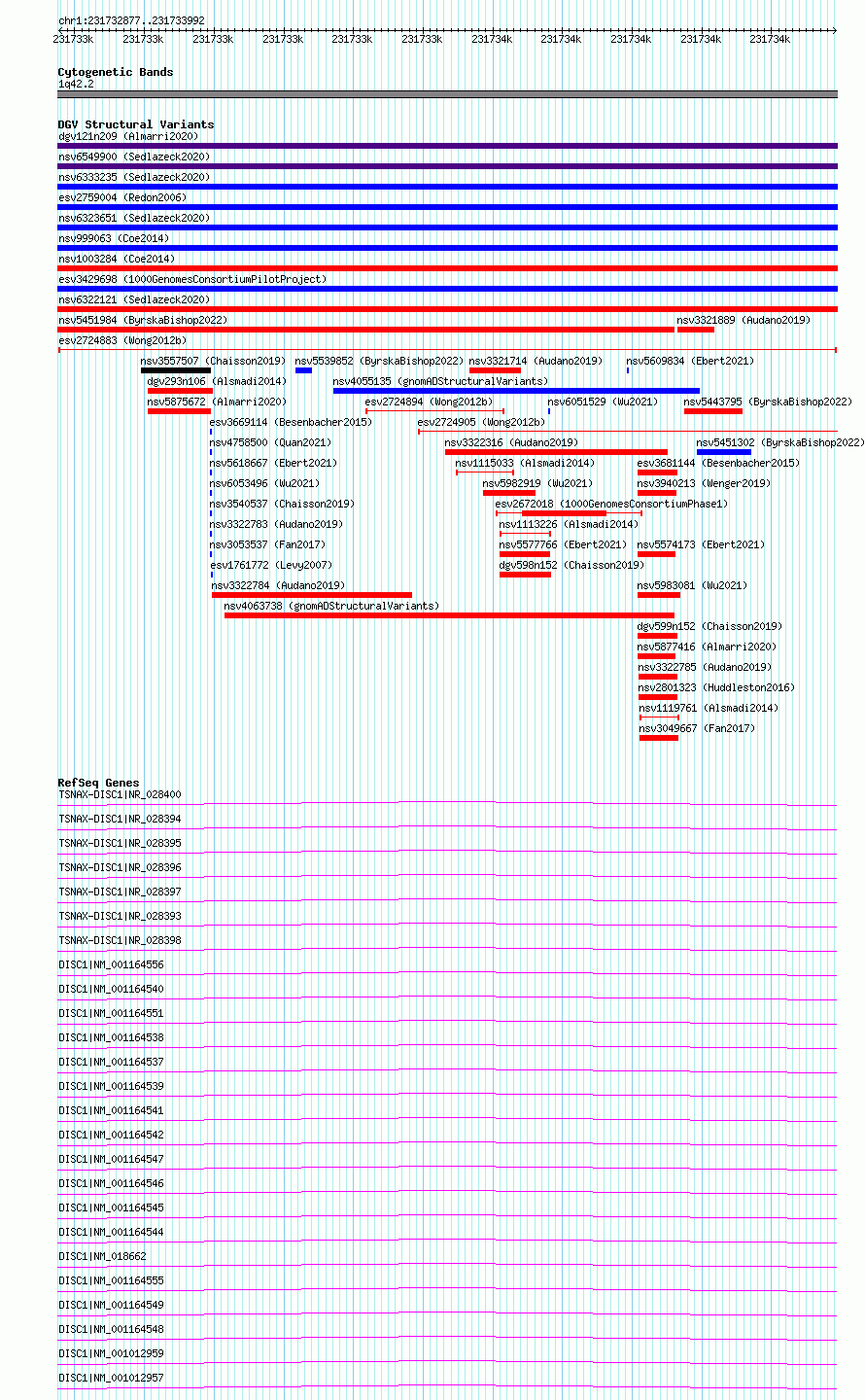This screenshot has width=865, height=1400.
Task: Open variant label nsv6323651 (Sedlazeck2020)
Action: (134, 218)
